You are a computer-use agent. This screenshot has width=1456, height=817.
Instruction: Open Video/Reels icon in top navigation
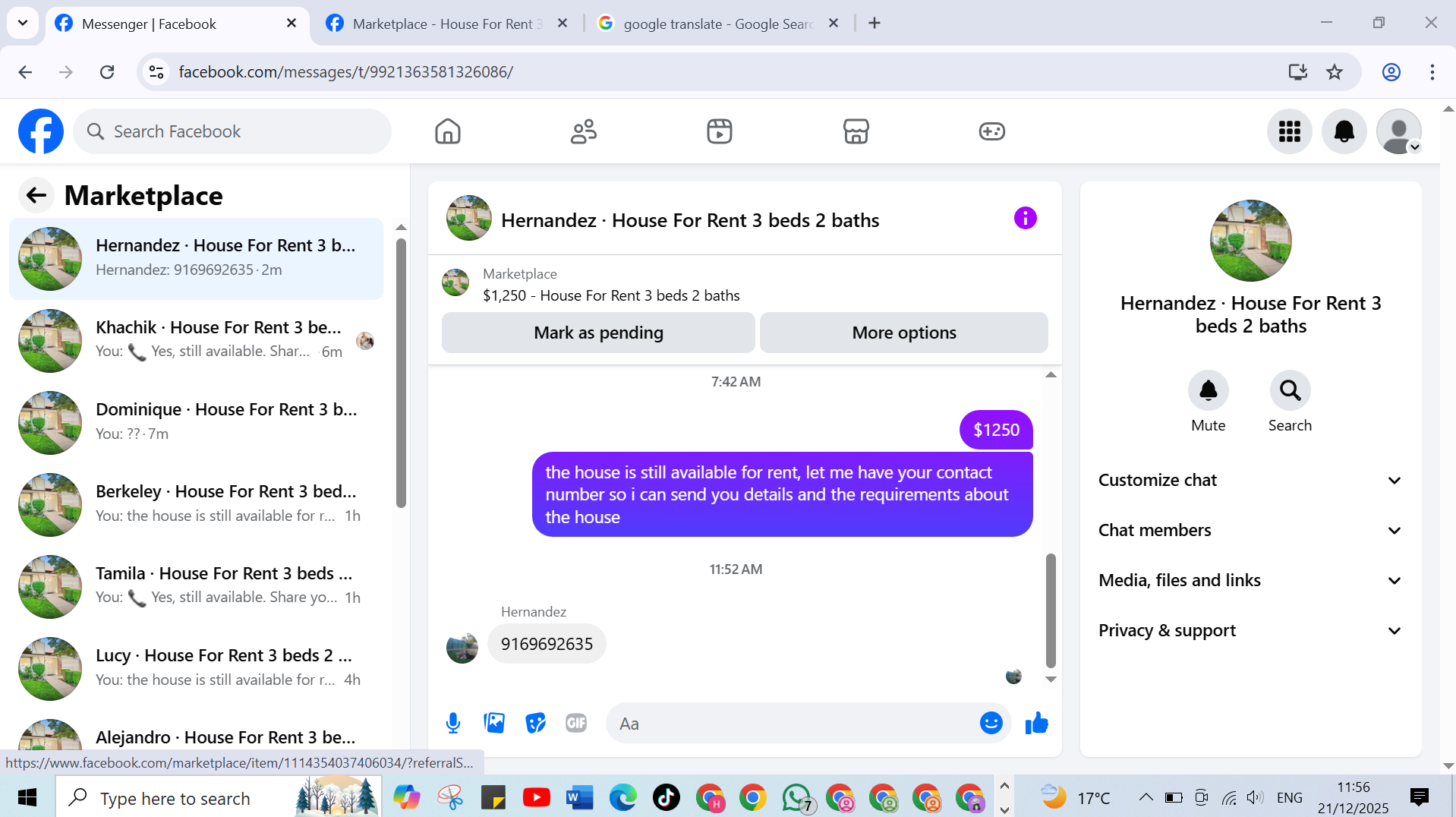[x=720, y=131]
